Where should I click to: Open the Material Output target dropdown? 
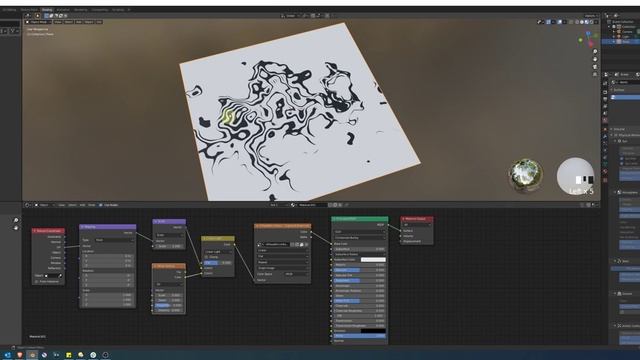417,225
